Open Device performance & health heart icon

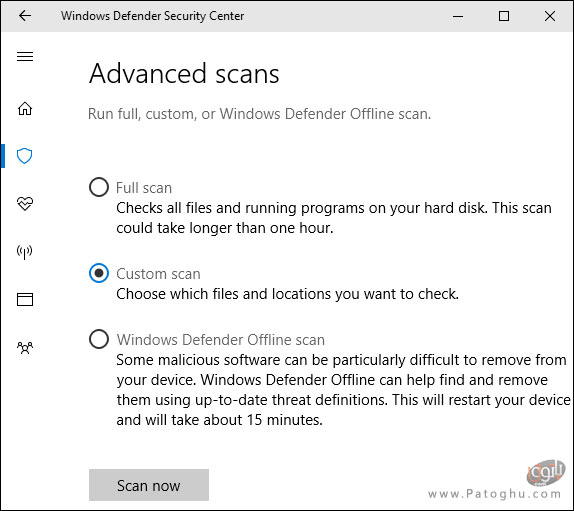click(x=25, y=204)
